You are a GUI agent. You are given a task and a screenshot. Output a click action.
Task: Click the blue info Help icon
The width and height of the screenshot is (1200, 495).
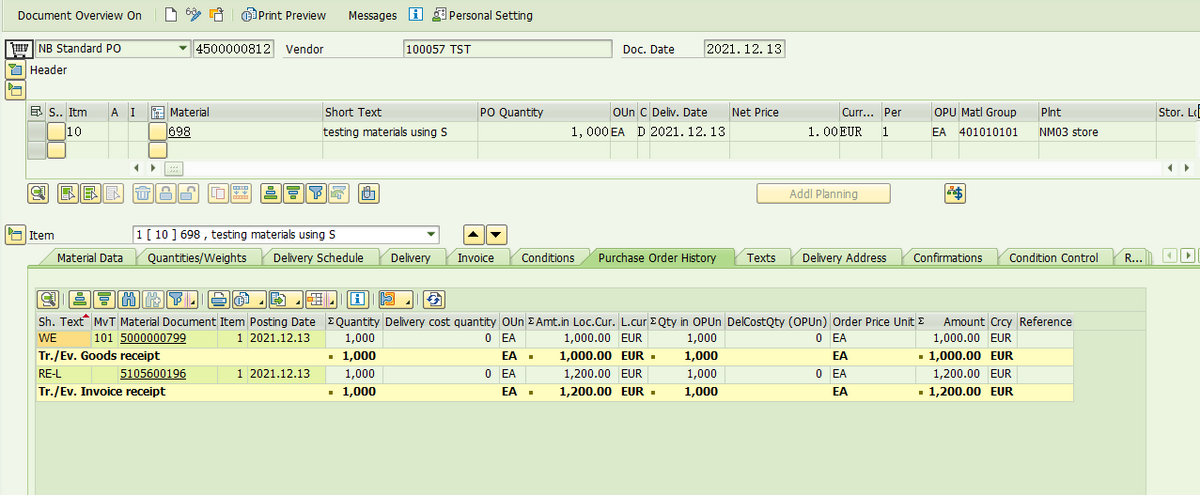[x=415, y=15]
